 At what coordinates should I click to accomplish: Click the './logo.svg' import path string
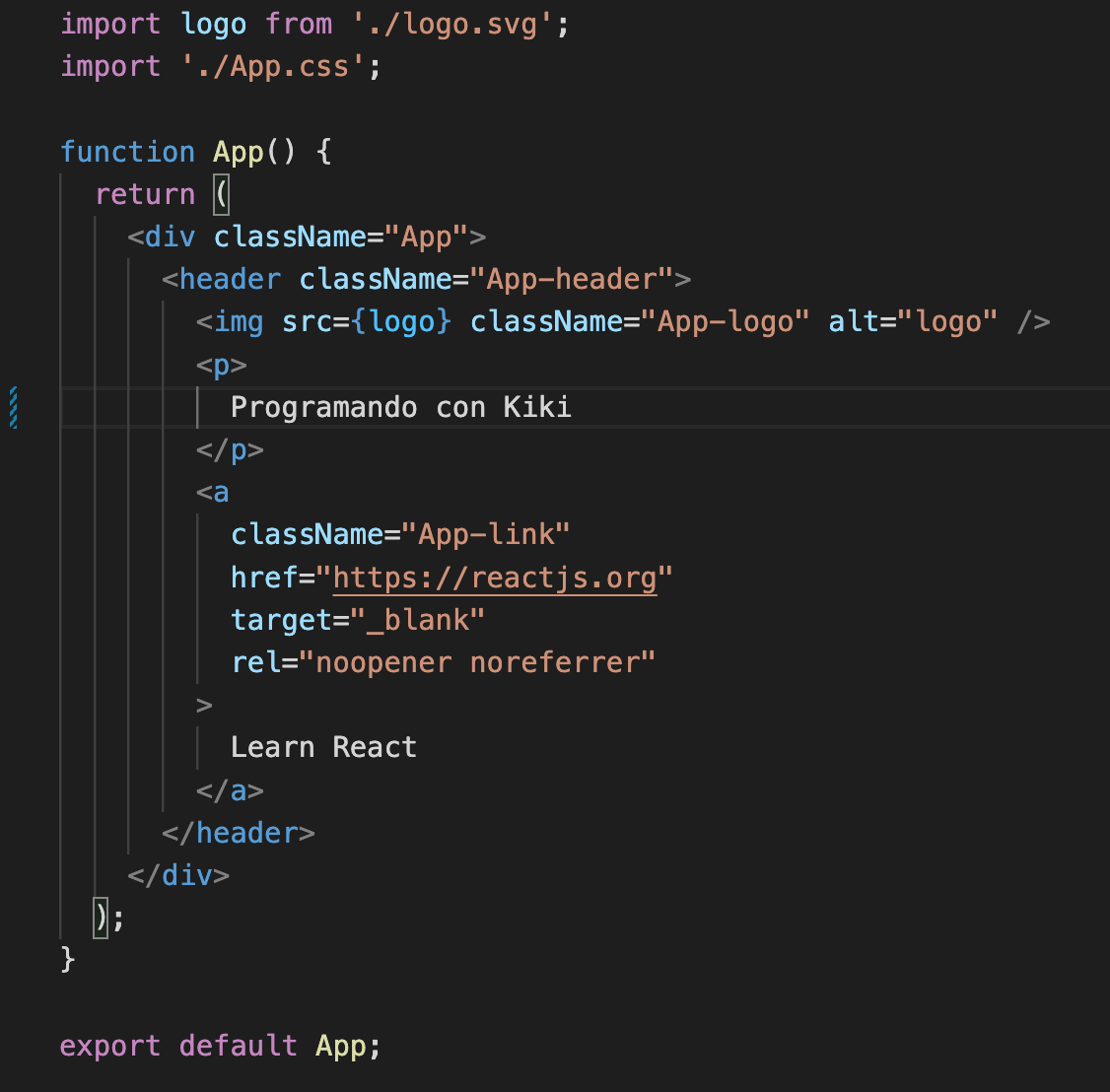(452, 25)
